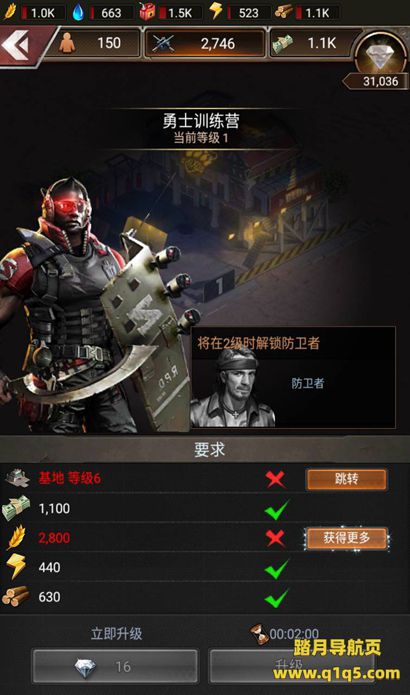Tap the 要求 requirements header
This screenshot has width=410, height=695.
pos(209,449)
